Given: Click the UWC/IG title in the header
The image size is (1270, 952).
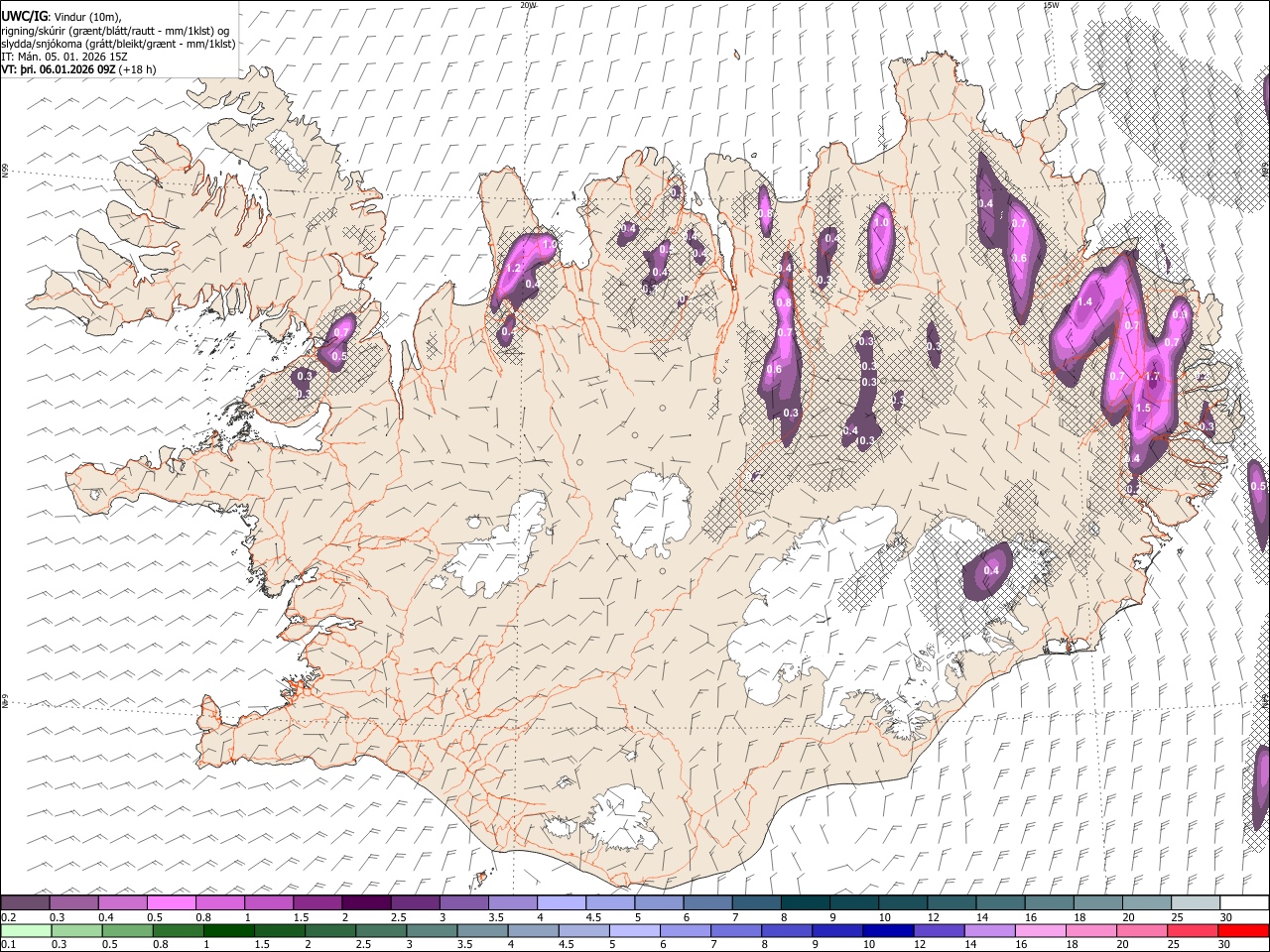Looking at the screenshot, I should tap(23, 17).
